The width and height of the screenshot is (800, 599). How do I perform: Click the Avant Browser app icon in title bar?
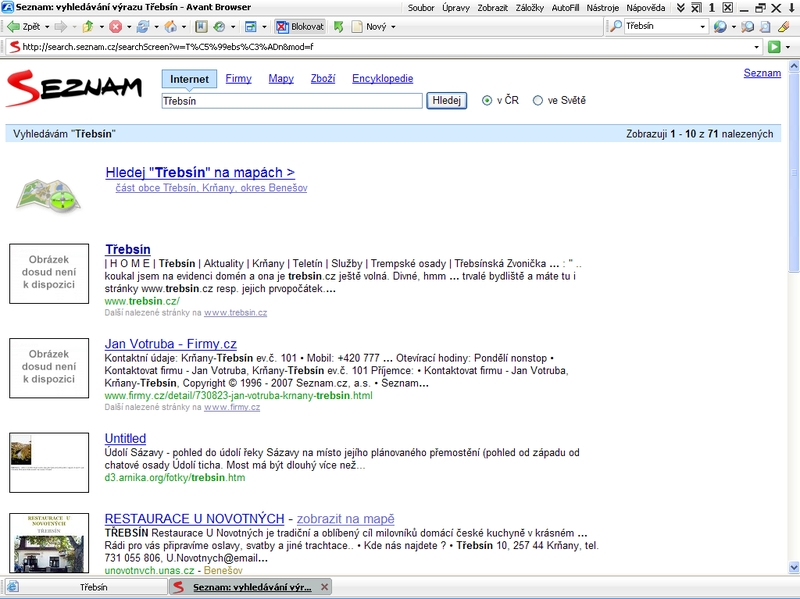coord(8,7)
